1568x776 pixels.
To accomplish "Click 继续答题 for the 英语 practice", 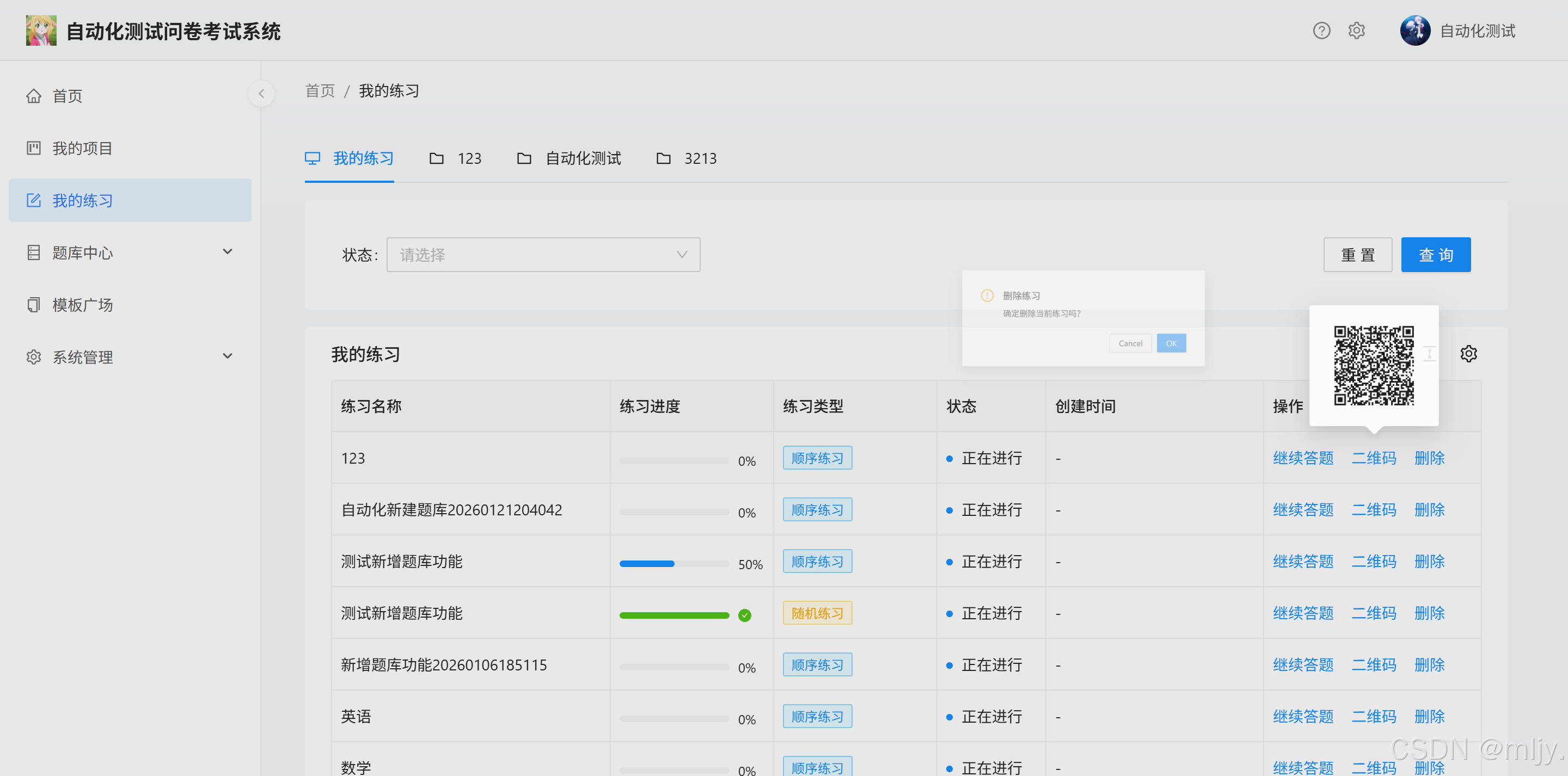I will click(1303, 716).
